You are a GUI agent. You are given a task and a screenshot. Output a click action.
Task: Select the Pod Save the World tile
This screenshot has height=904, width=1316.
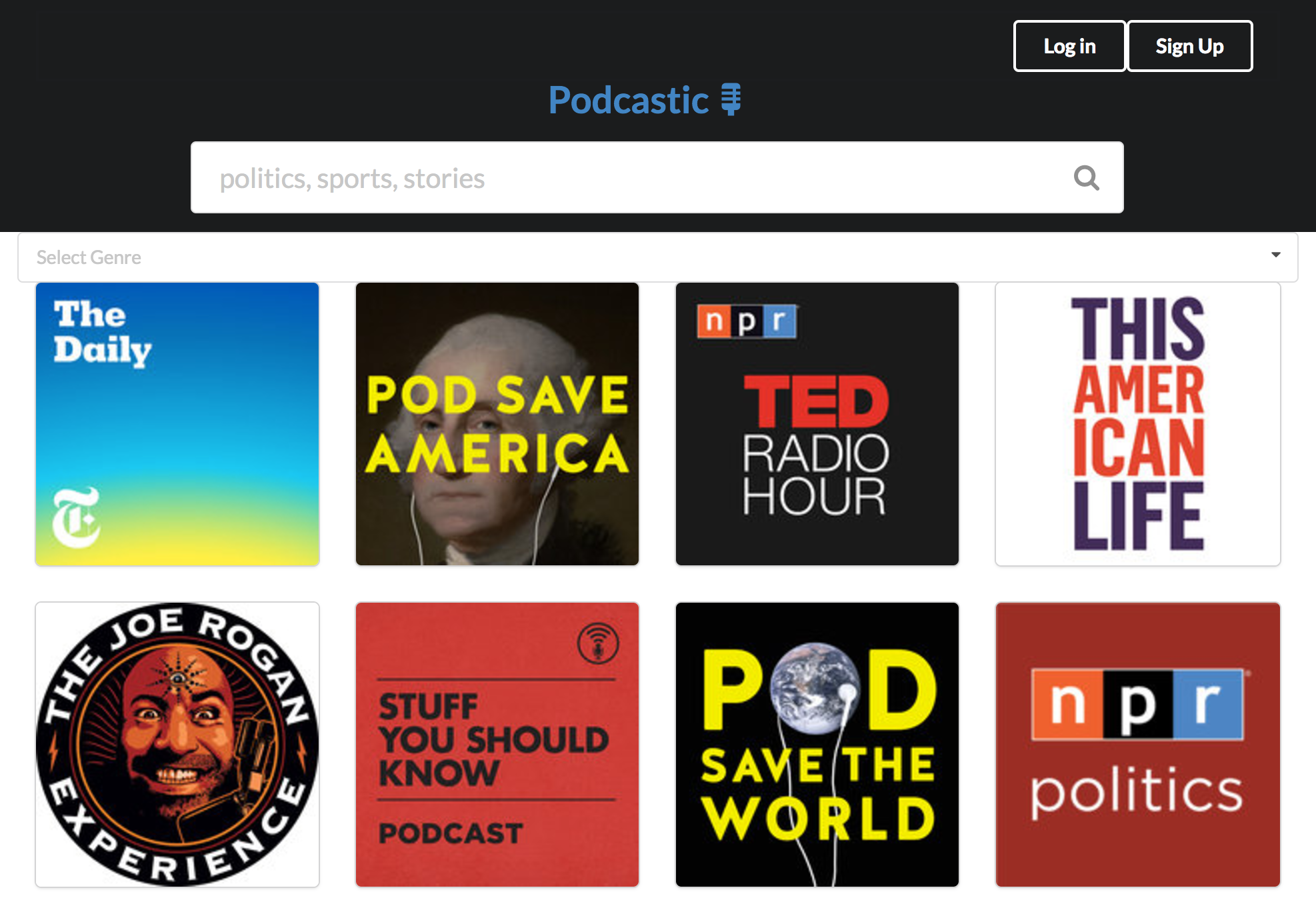tap(817, 744)
